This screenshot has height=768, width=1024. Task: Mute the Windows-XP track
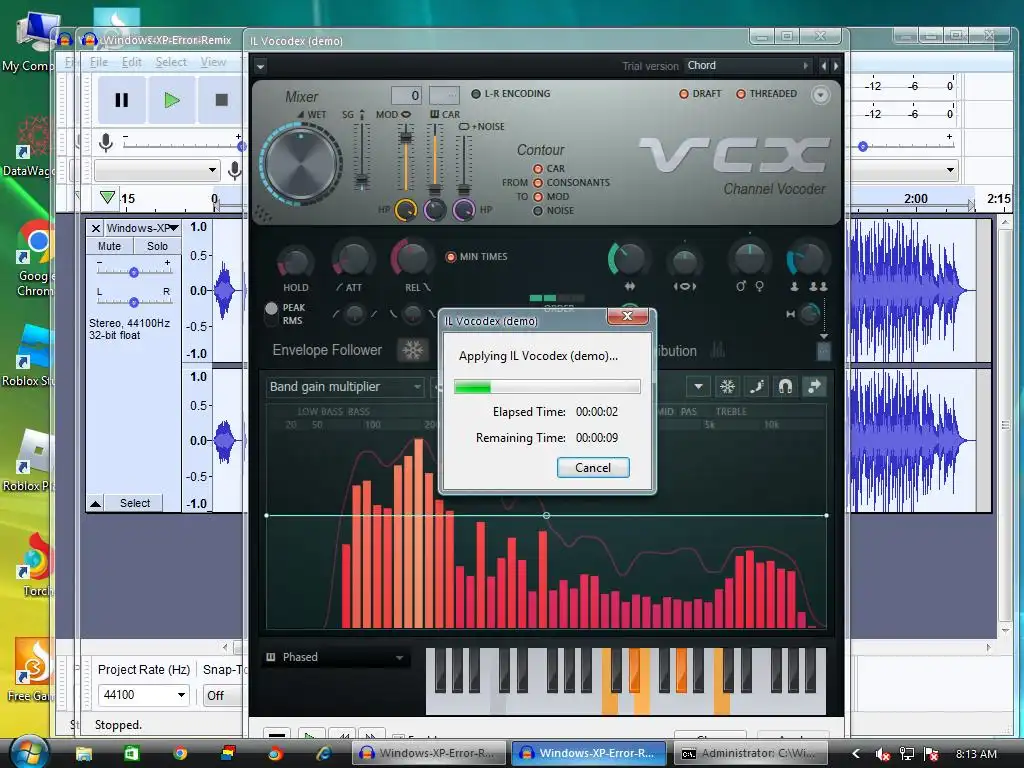tap(109, 246)
